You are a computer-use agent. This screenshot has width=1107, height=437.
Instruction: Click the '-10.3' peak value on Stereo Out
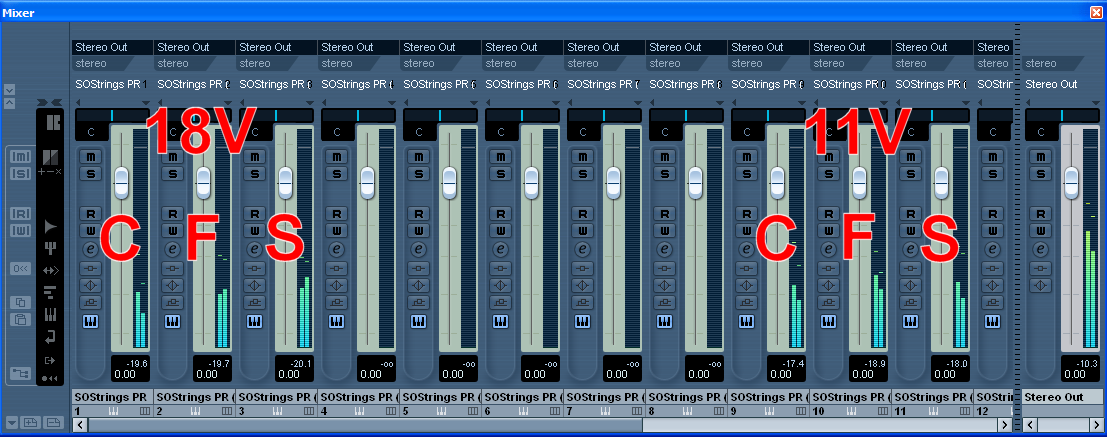click(1089, 364)
